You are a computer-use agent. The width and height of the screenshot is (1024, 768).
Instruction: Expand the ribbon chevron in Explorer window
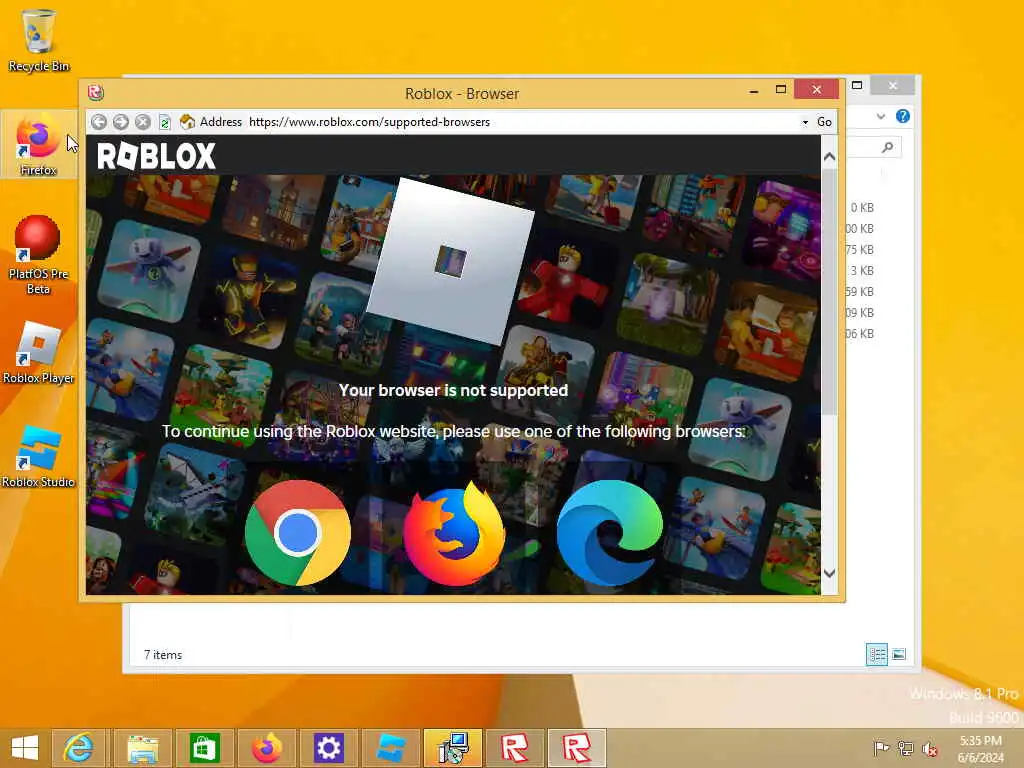coord(881,116)
